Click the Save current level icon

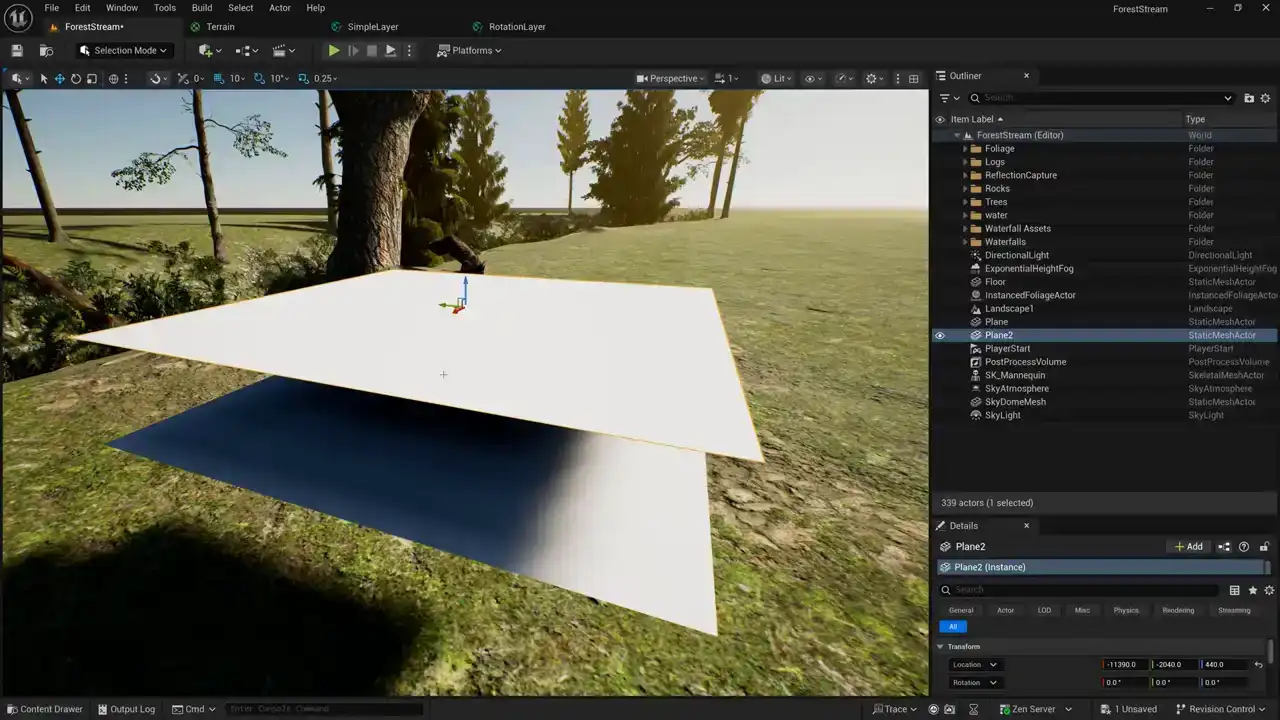(x=16, y=51)
